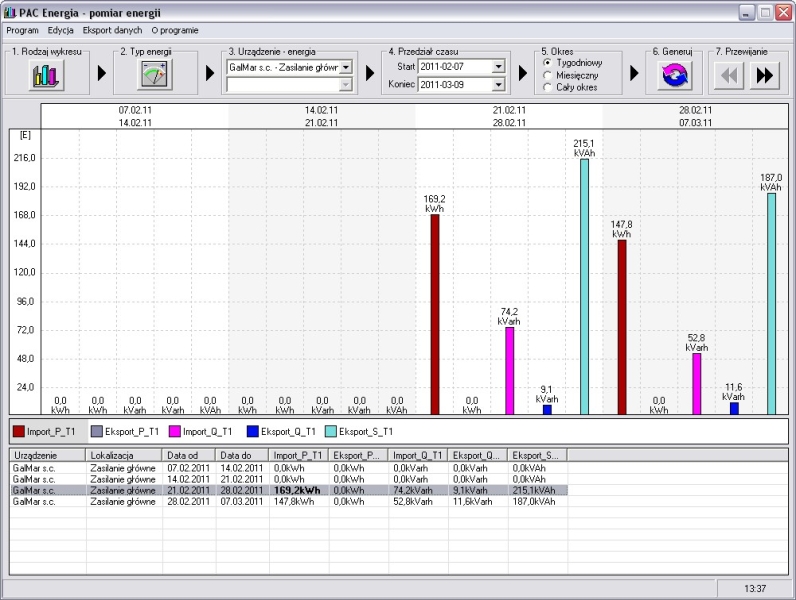The height and width of the screenshot is (600, 796).
Task: Click the 169,2 kWh red bar
Action: (435, 315)
